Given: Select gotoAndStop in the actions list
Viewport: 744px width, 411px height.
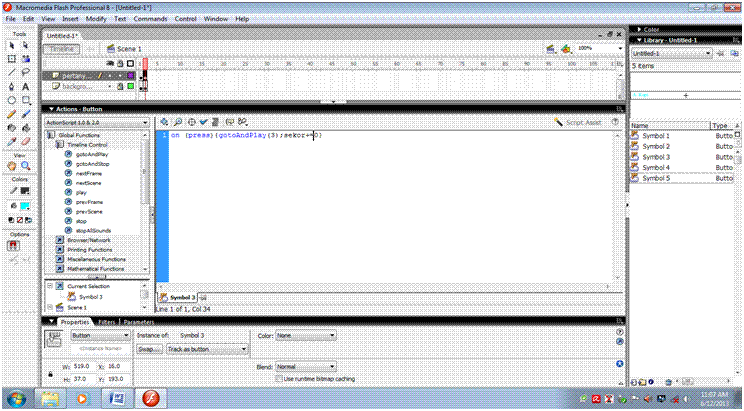Looking at the screenshot, I should (x=93, y=164).
